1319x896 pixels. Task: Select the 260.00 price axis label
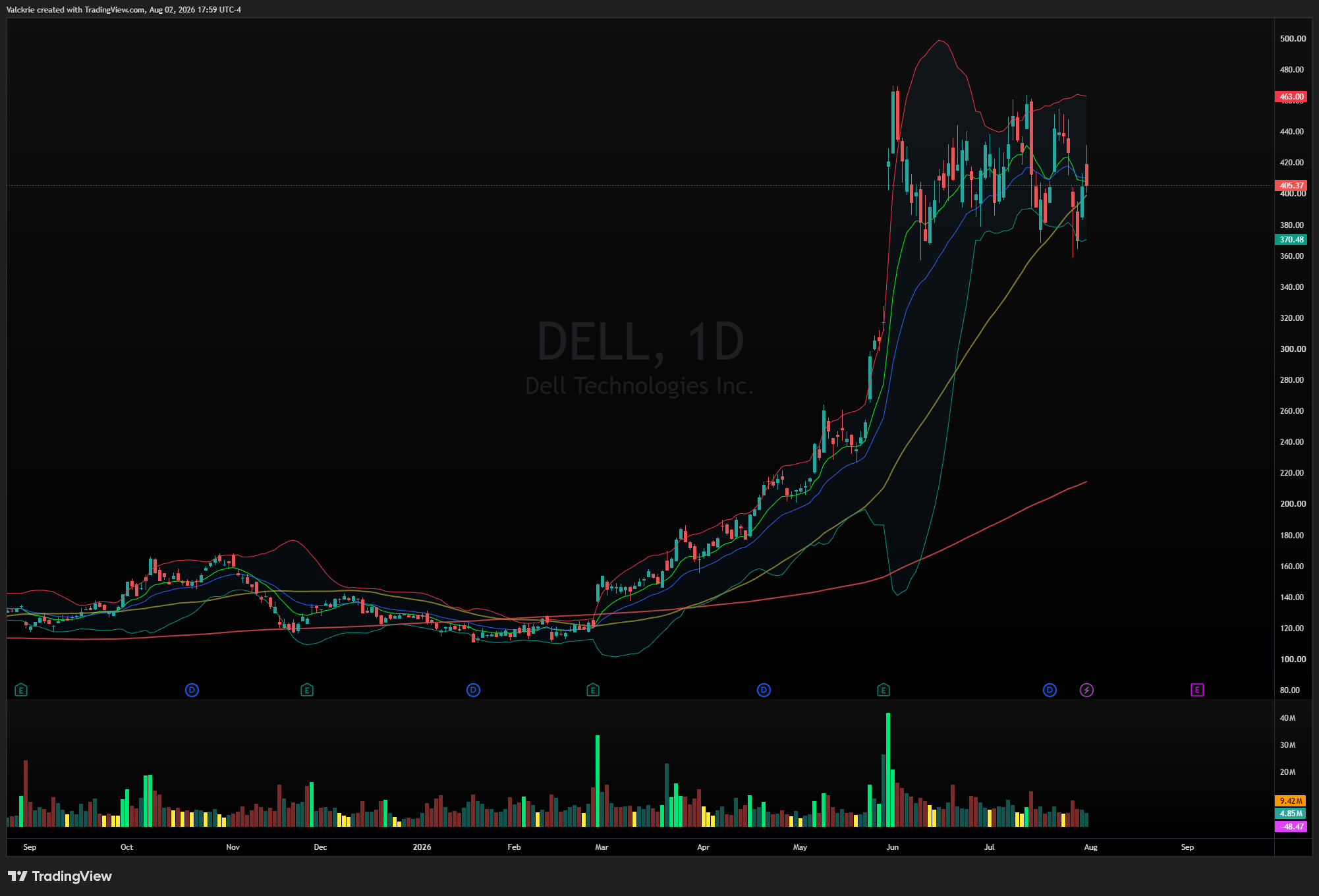(x=1292, y=411)
